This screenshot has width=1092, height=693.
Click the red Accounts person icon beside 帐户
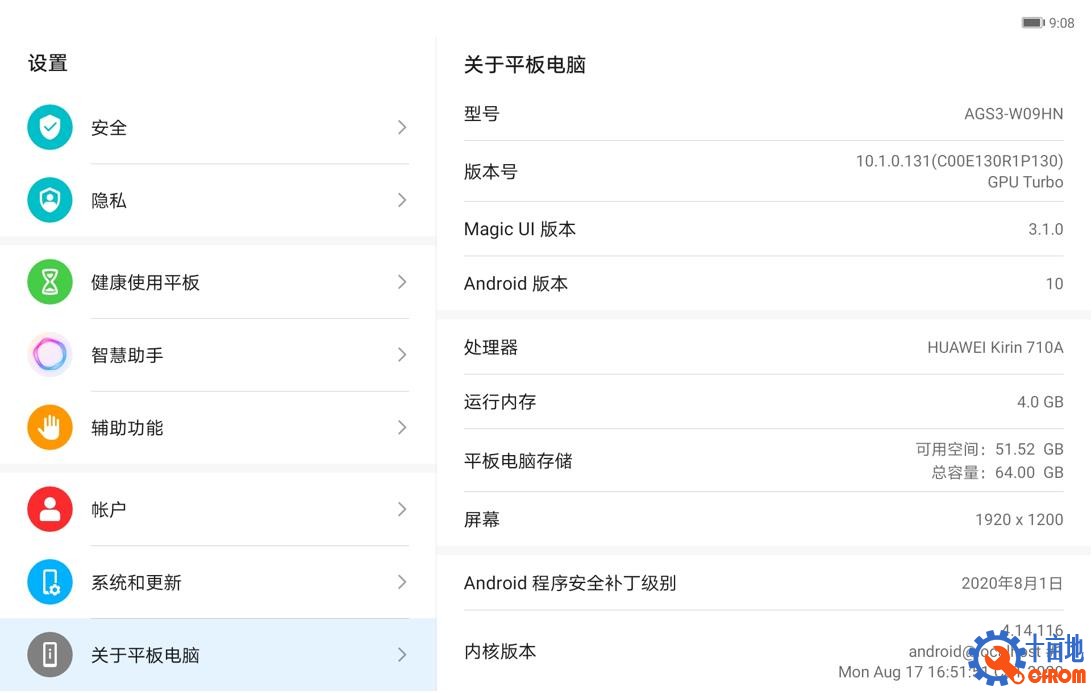pyautogui.click(x=50, y=509)
